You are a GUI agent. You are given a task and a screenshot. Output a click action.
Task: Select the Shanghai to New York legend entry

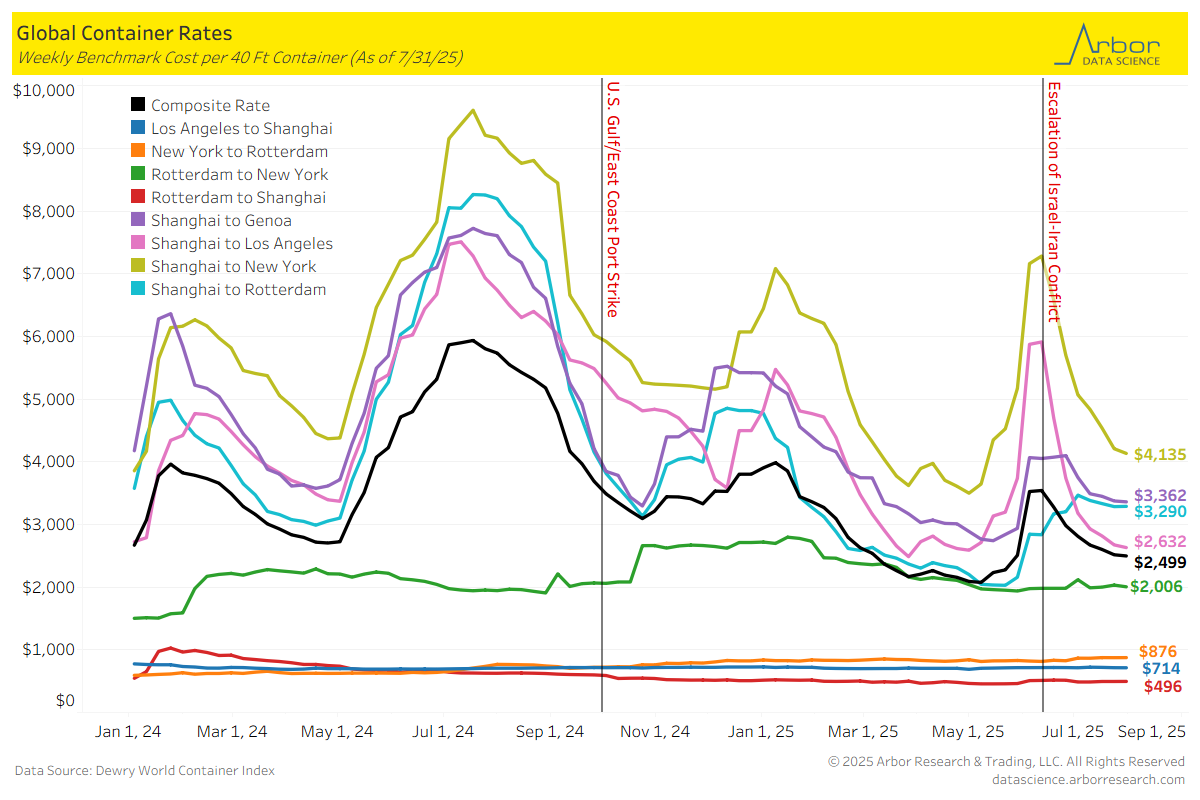coord(233,266)
